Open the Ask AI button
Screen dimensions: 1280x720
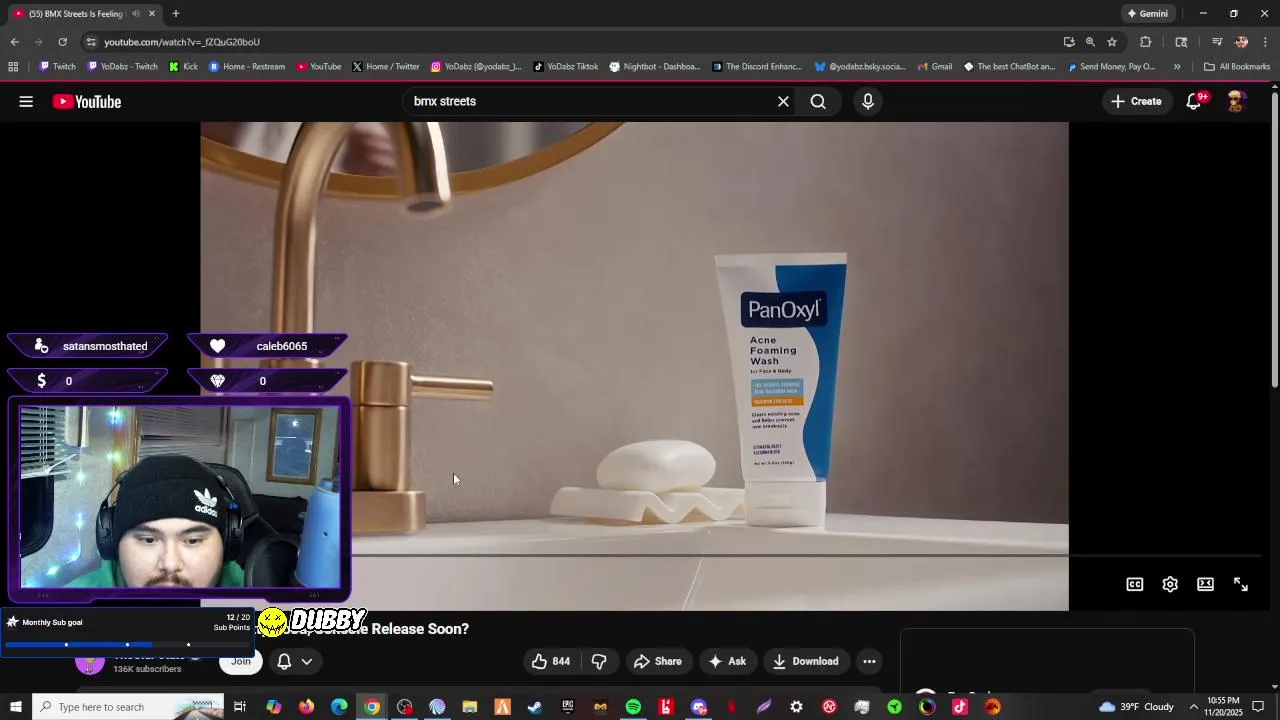727,661
